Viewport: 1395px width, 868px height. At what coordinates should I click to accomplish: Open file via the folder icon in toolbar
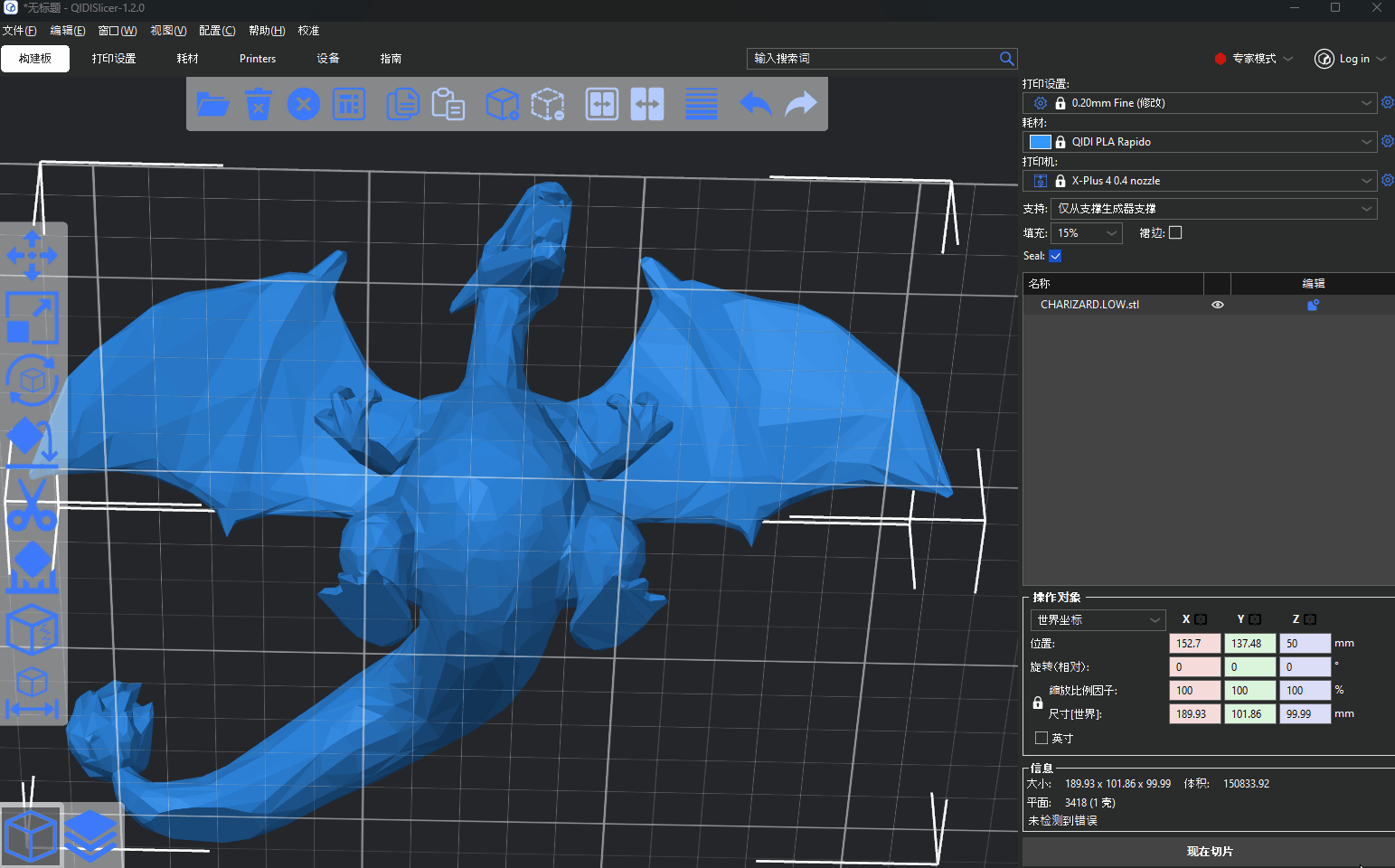coord(212,104)
